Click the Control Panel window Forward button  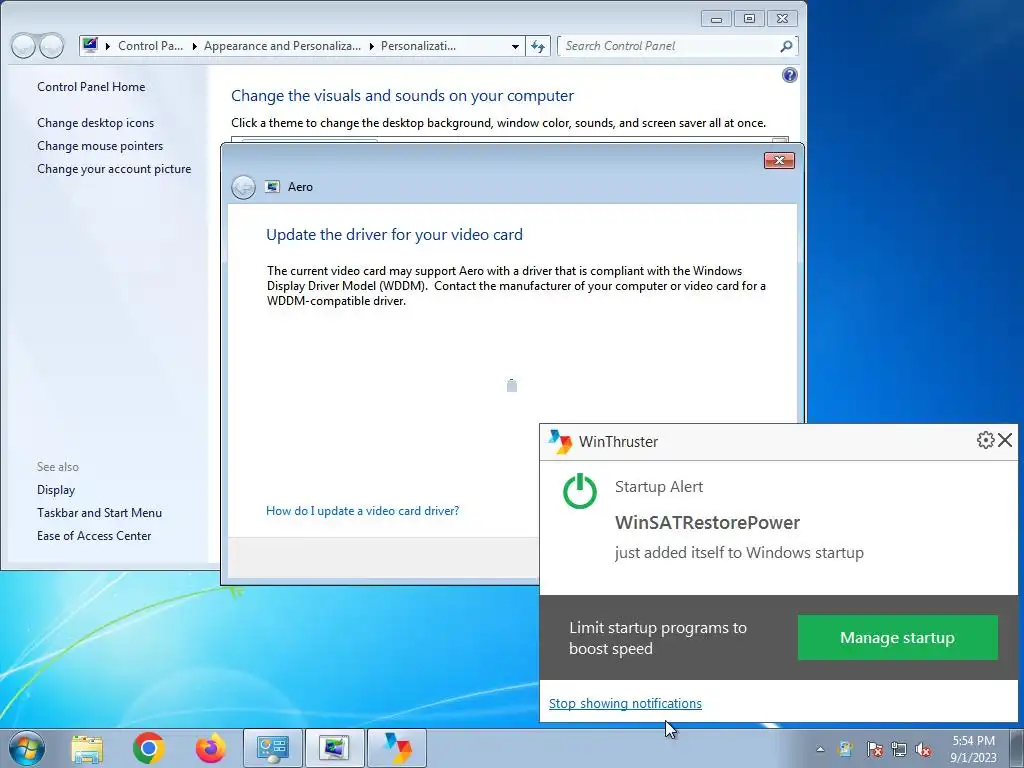pyautogui.click(x=52, y=46)
